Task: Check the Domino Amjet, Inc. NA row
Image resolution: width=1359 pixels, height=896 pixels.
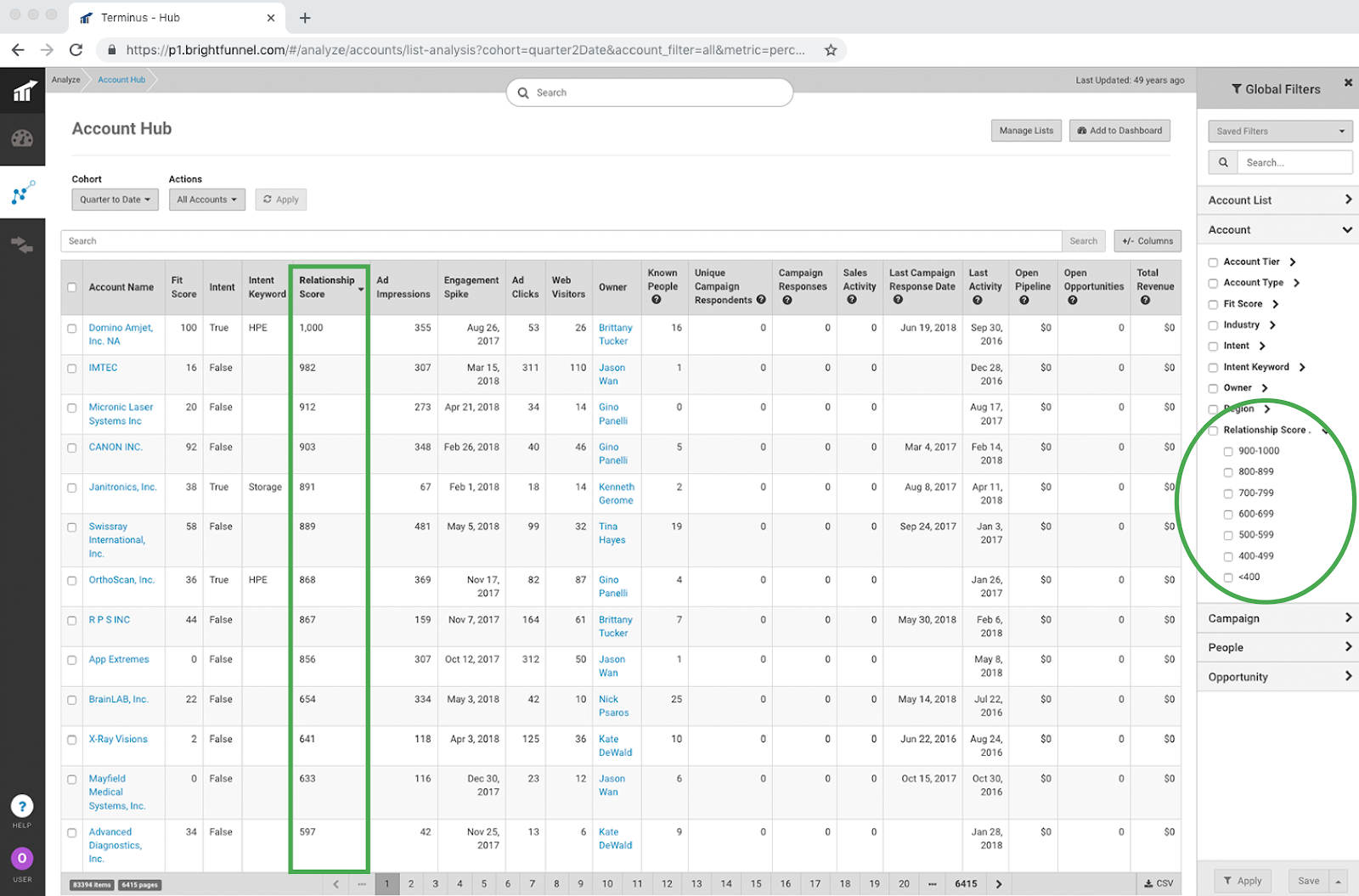Action: click(x=71, y=329)
